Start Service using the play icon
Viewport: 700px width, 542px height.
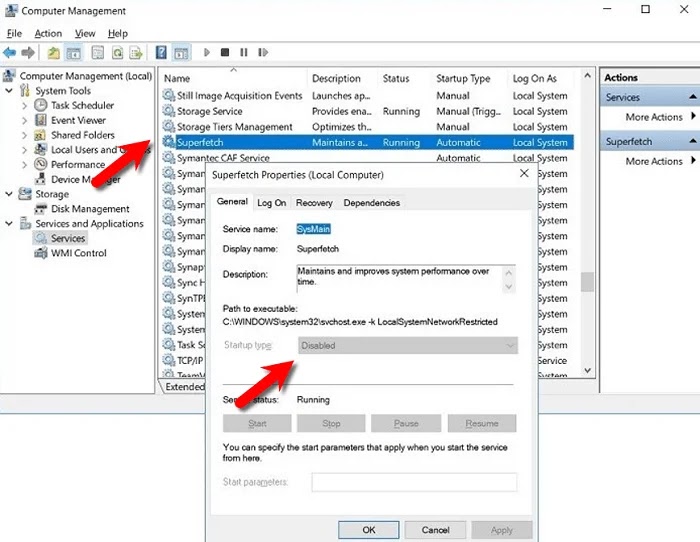[206, 53]
